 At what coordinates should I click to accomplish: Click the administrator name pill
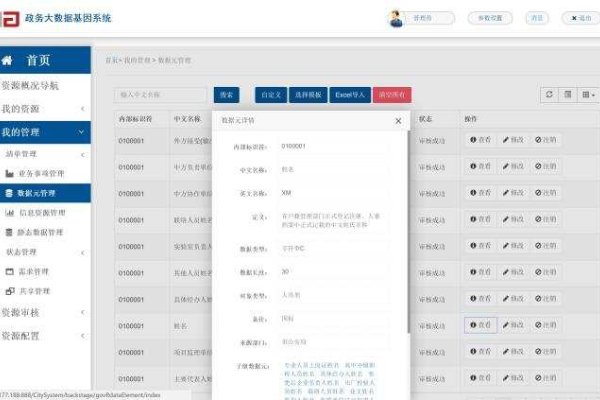point(429,18)
